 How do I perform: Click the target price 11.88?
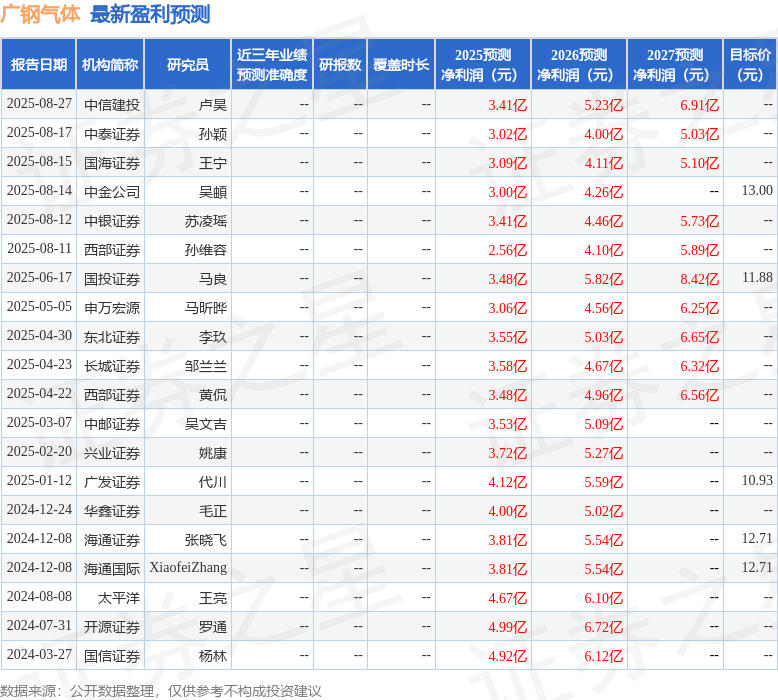click(757, 277)
